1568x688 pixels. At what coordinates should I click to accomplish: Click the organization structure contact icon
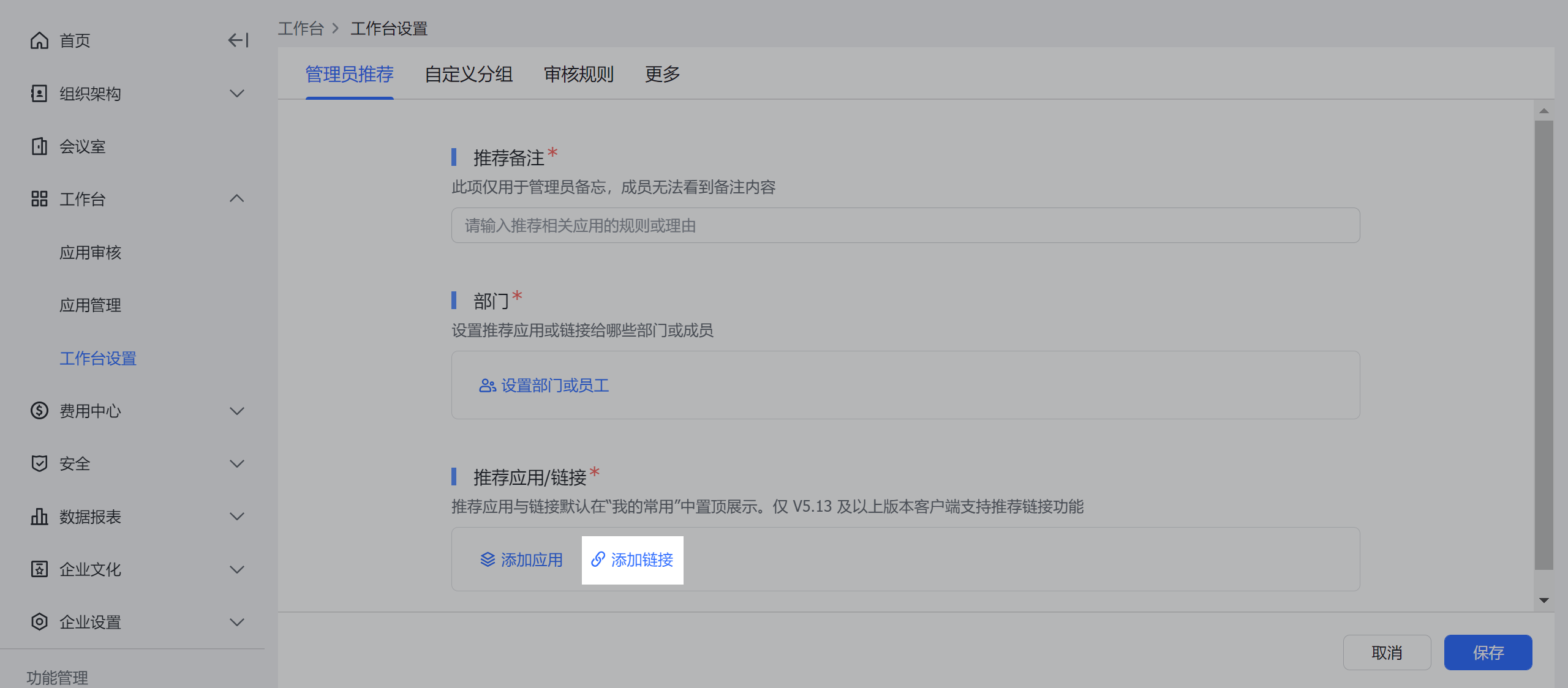tap(39, 94)
